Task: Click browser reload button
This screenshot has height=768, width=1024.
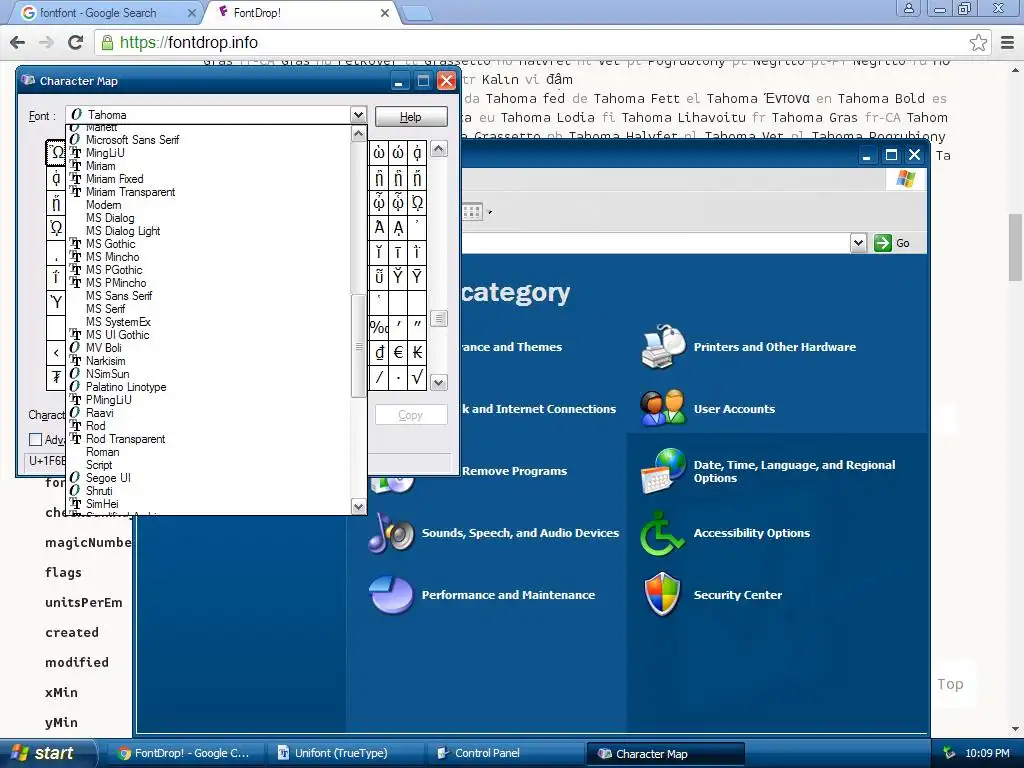Action: (76, 42)
